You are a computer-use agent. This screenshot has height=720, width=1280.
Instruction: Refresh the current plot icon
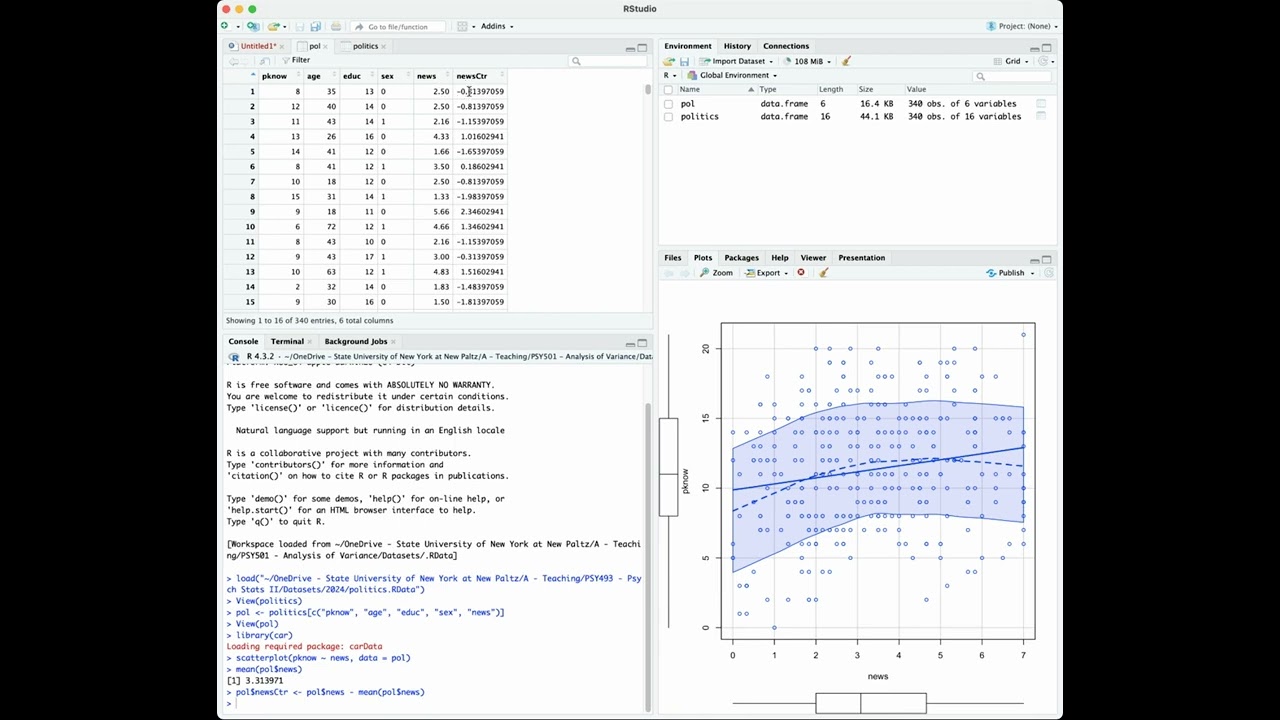pyautogui.click(x=1049, y=273)
